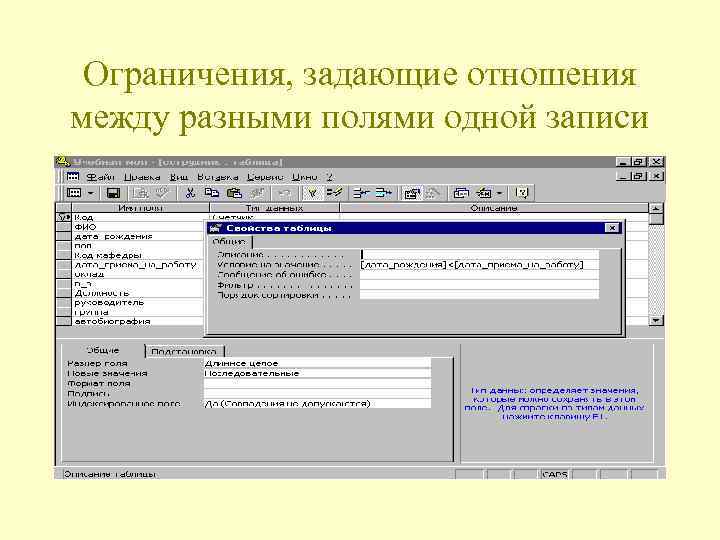Select the руководитель field name

[109, 303]
